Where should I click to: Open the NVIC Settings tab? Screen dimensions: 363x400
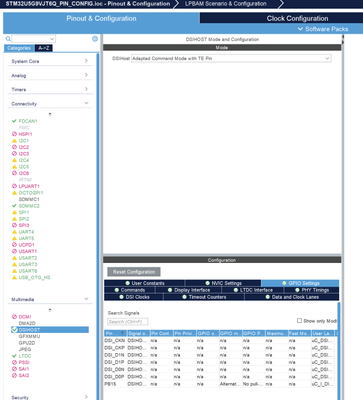point(223,283)
